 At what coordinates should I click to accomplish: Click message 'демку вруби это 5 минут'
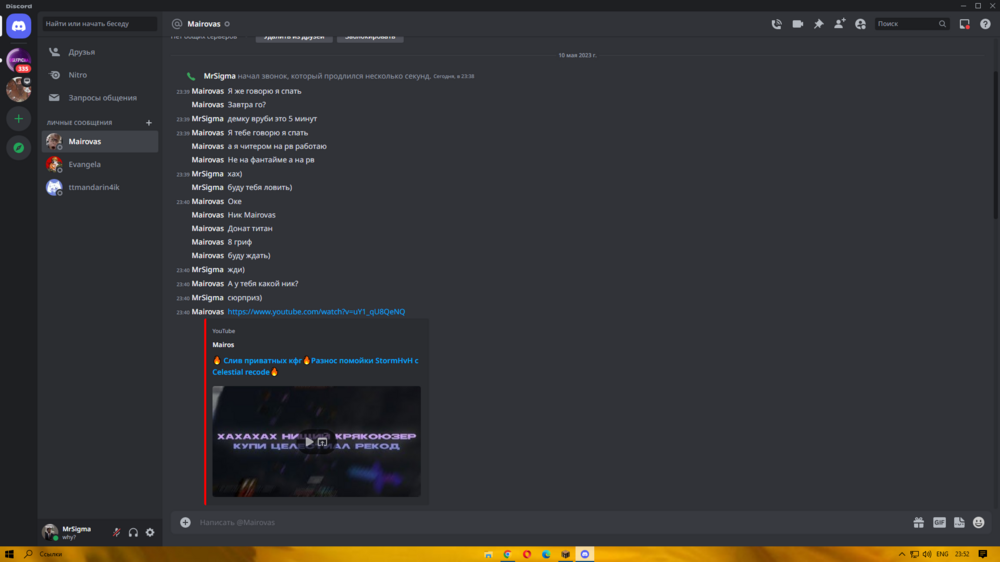pos(272,119)
